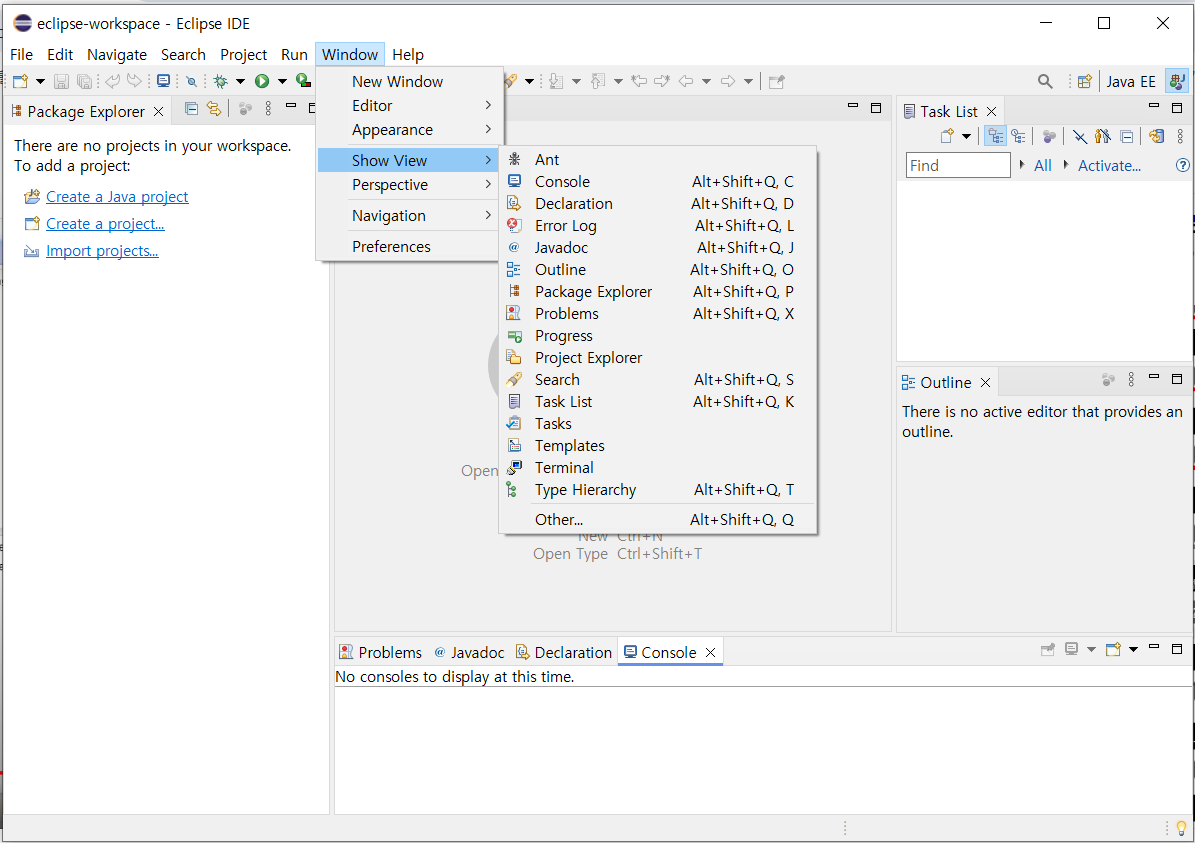Click the Pin Editor toolbar icon
Screen dimensions: 1195x843
[x=777, y=82]
